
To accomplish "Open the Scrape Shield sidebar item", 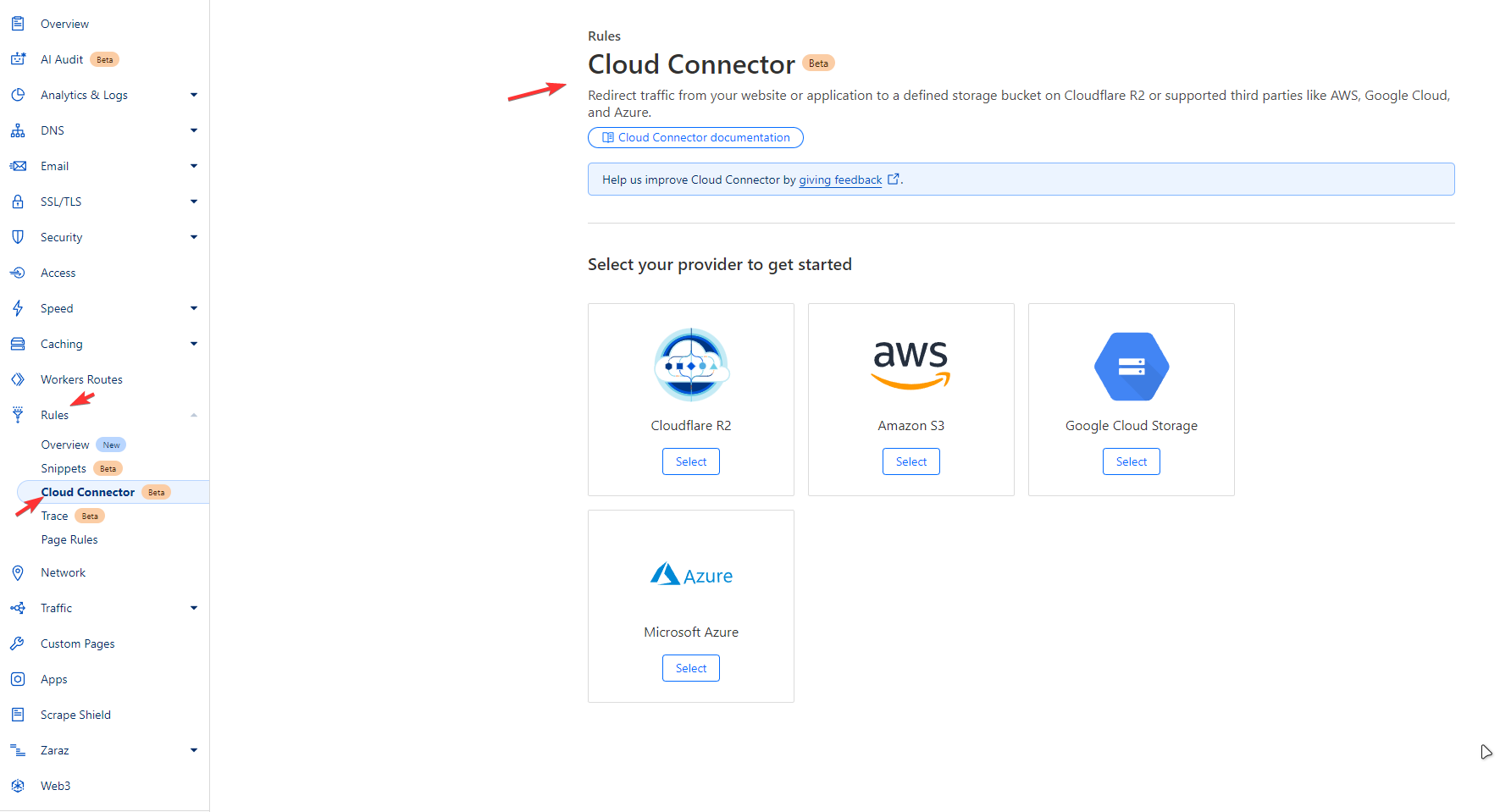I will pos(75,715).
